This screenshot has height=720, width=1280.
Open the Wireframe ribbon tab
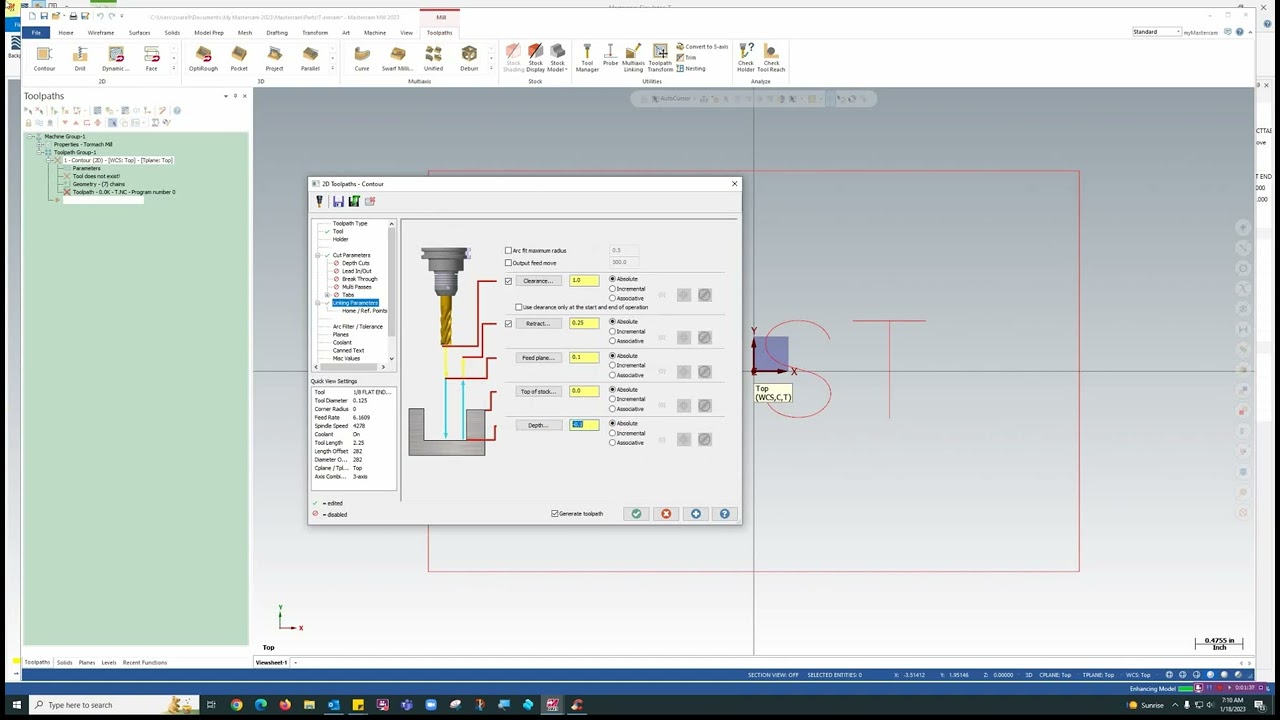101,32
